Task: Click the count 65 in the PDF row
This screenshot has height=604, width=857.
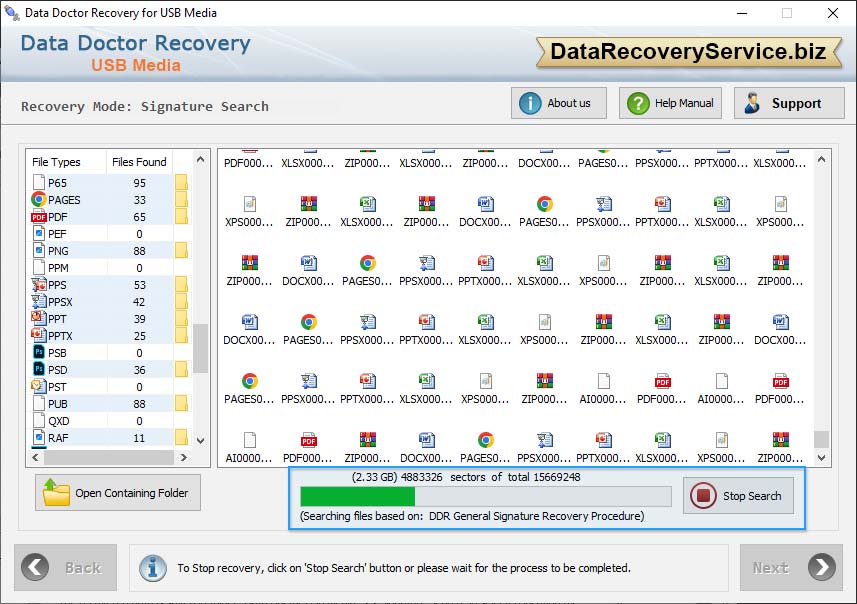Action: pos(139,217)
